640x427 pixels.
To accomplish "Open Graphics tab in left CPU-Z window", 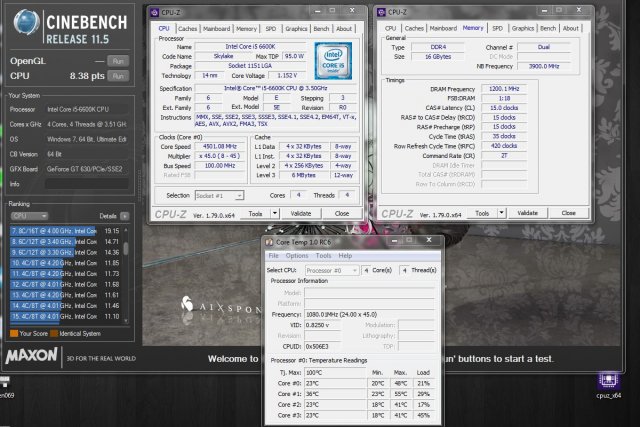I will [x=296, y=29].
